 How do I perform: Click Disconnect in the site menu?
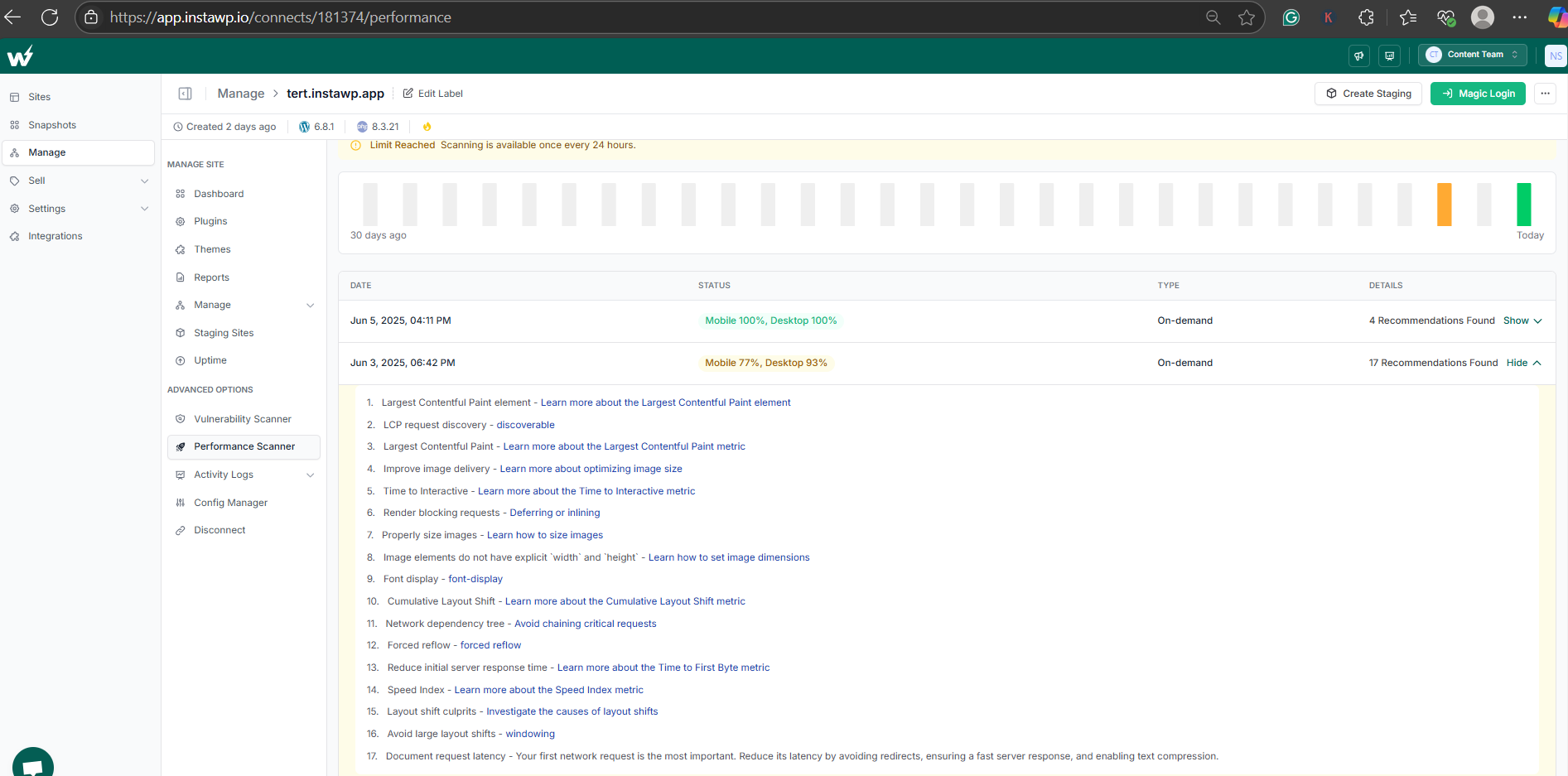(220, 530)
